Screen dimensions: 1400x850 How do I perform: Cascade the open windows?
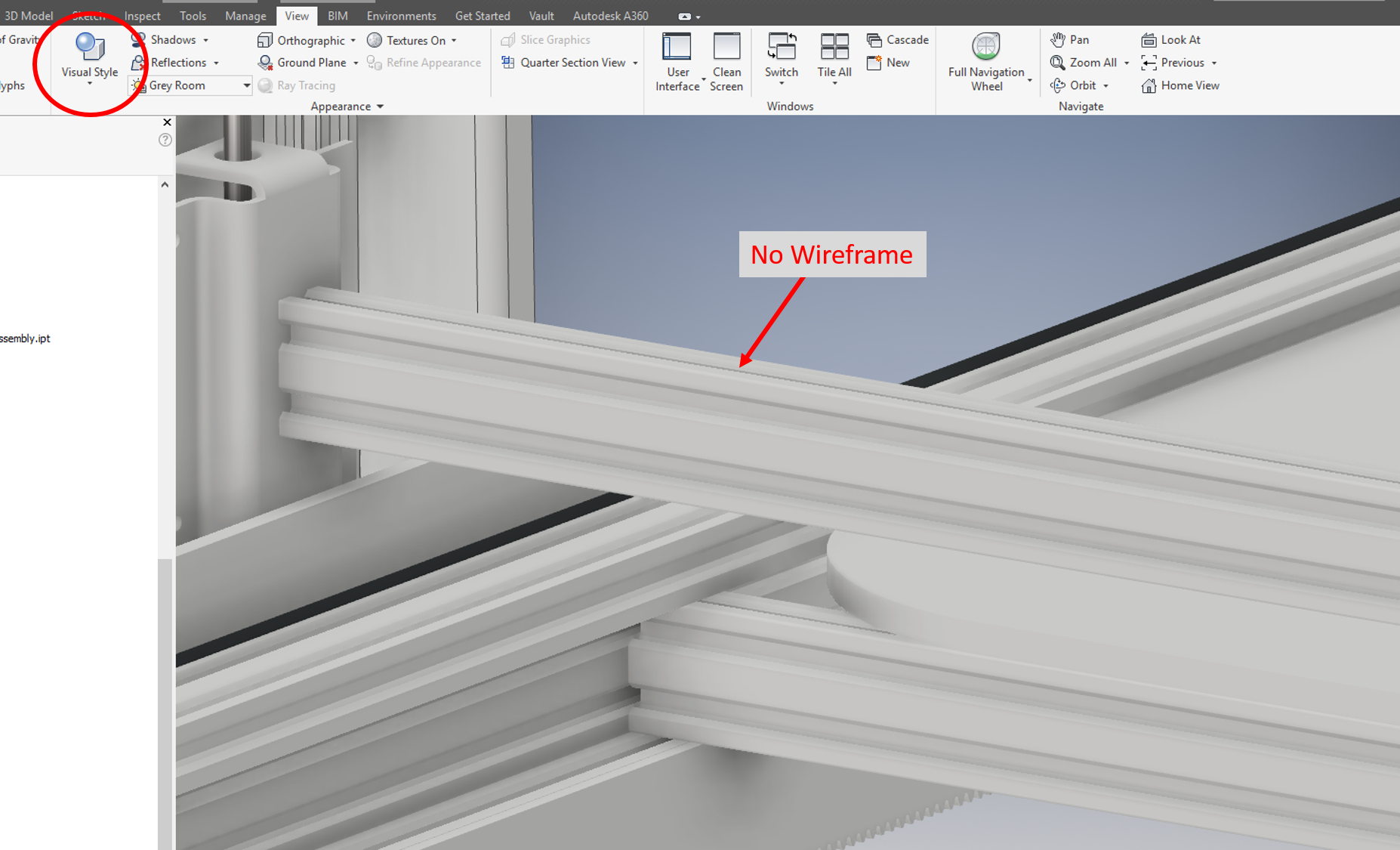tap(898, 39)
